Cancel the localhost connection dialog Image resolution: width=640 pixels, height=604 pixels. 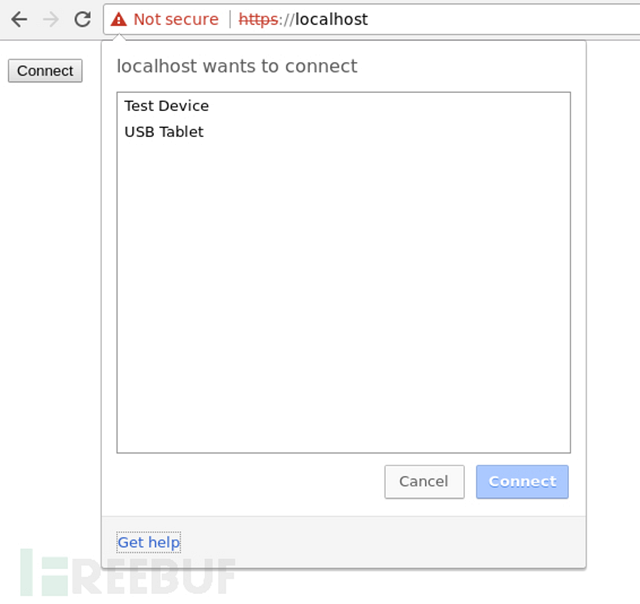pyautogui.click(x=424, y=482)
